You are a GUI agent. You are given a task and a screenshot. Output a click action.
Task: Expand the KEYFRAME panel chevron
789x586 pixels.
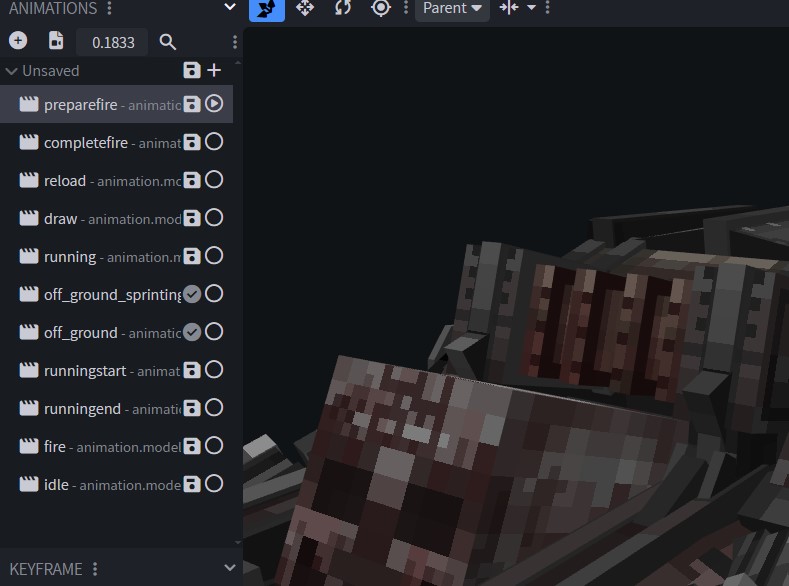(230, 568)
